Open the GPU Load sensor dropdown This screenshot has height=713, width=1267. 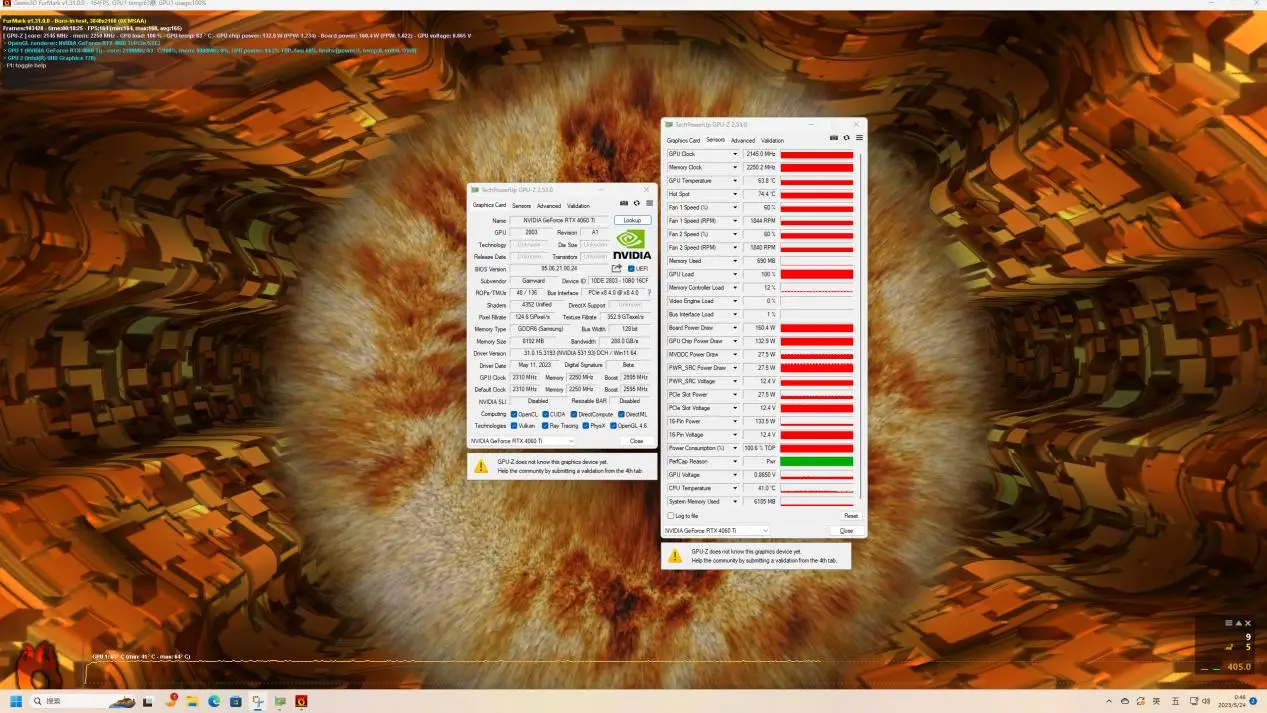735,274
